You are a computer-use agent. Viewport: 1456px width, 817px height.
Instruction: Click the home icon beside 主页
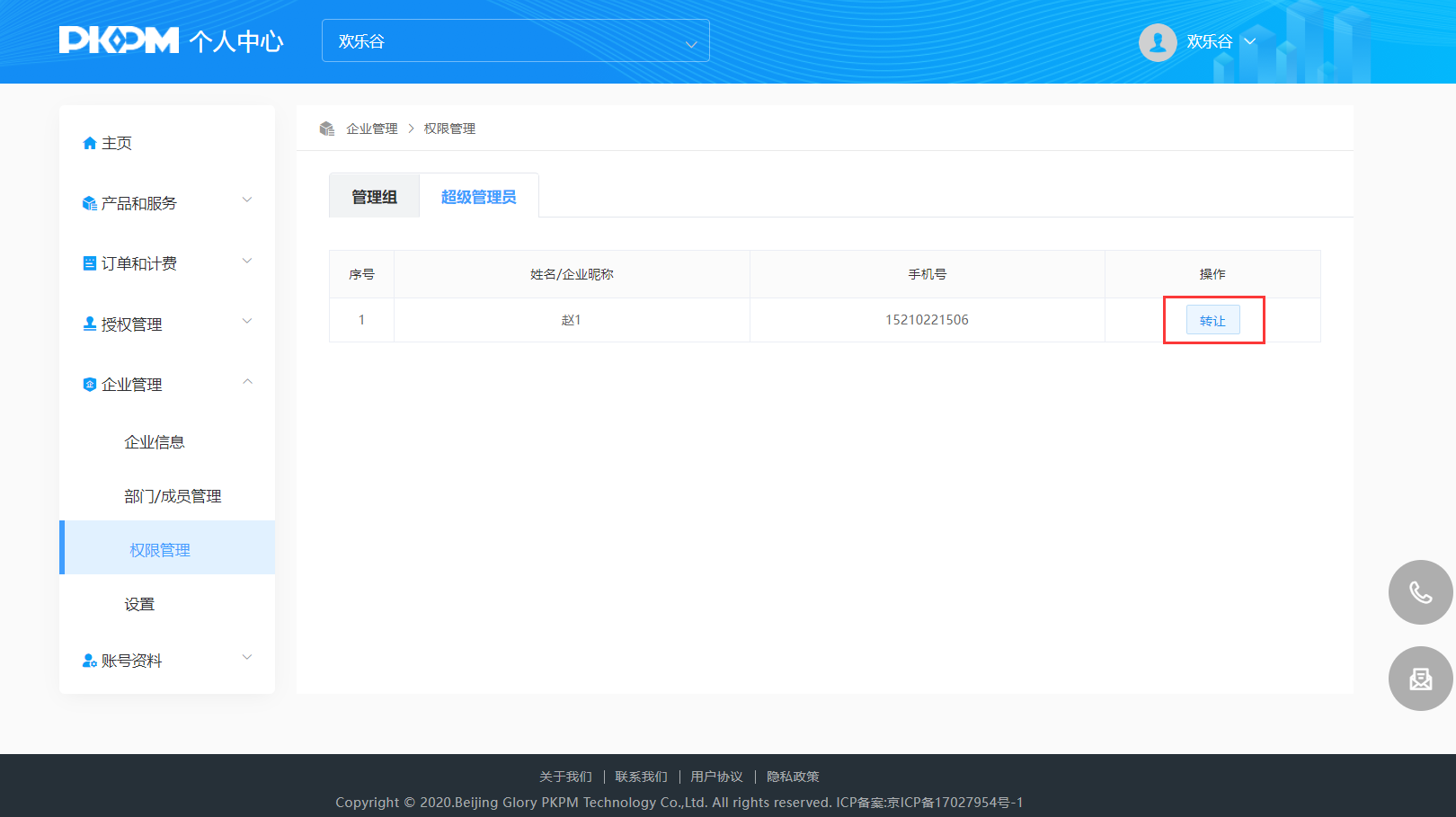89,143
